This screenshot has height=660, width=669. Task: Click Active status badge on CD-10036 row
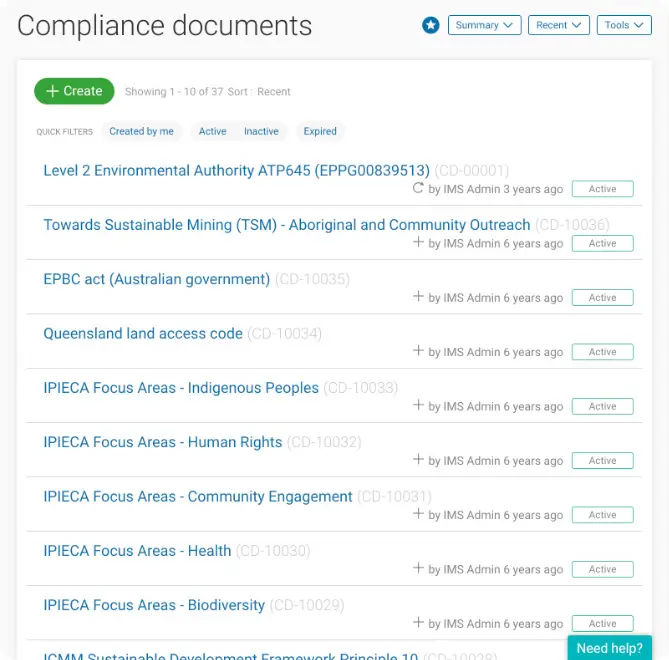[602, 243]
